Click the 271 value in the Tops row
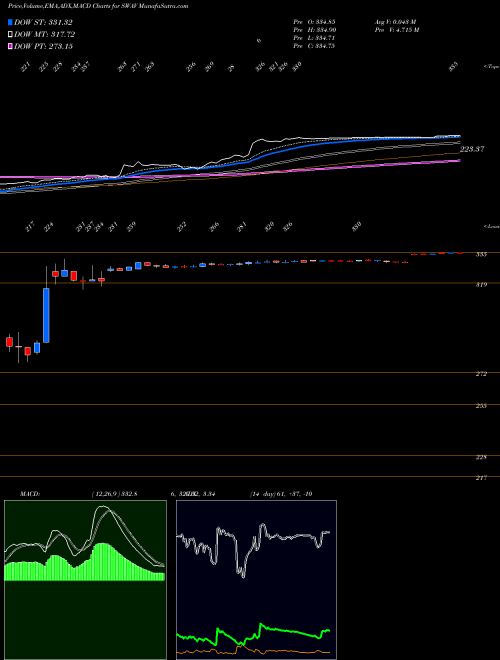This screenshot has height=660, width=500. (136, 67)
